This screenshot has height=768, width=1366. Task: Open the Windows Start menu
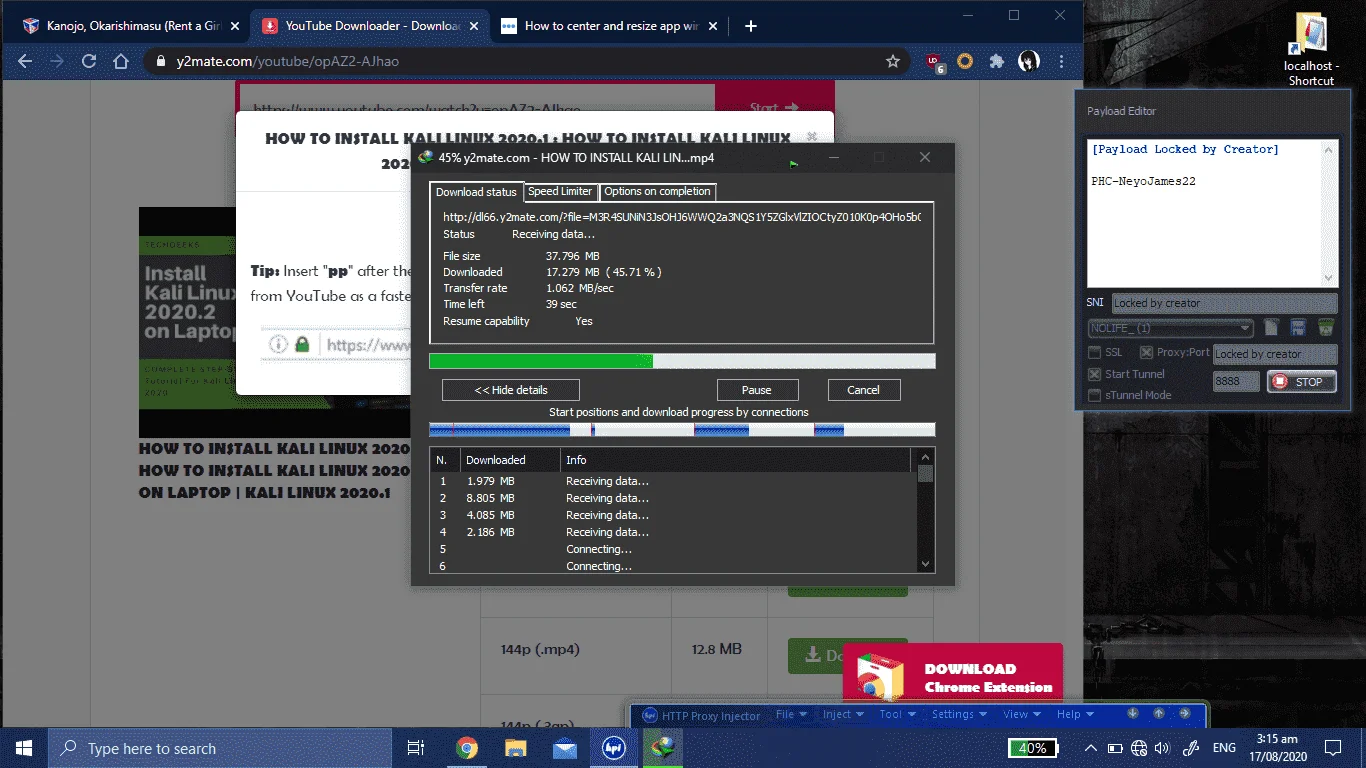(x=24, y=747)
